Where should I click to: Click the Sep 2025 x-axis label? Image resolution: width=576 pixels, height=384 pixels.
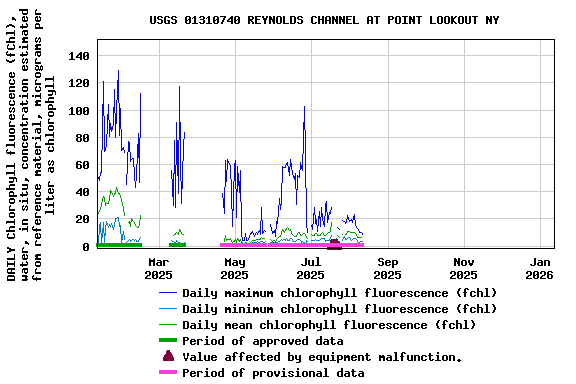tap(387, 269)
